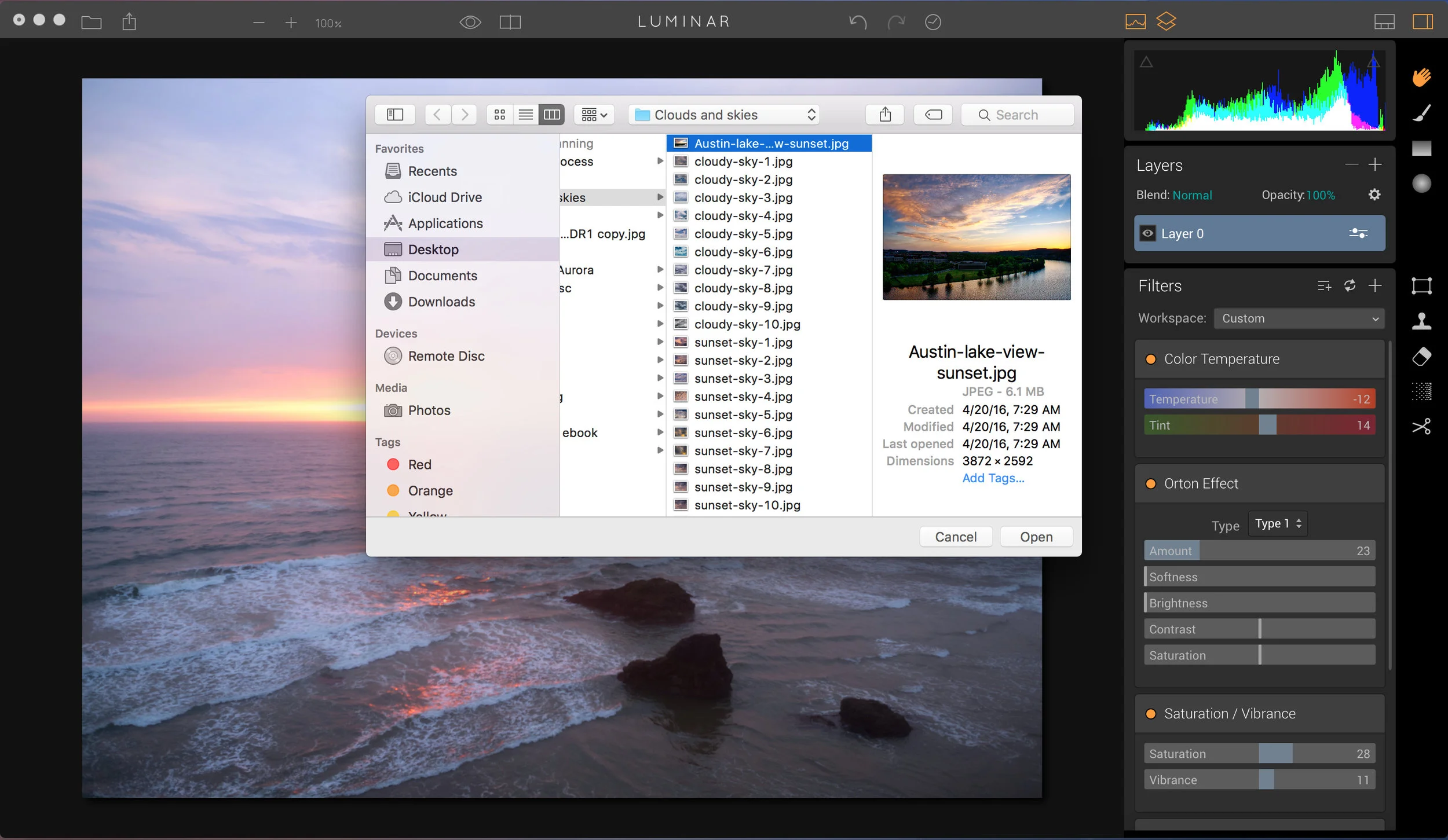Viewport: 1448px width, 840px height.
Task: Switch file dialog to list view
Action: pyautogui.click(x=525, y=115)
